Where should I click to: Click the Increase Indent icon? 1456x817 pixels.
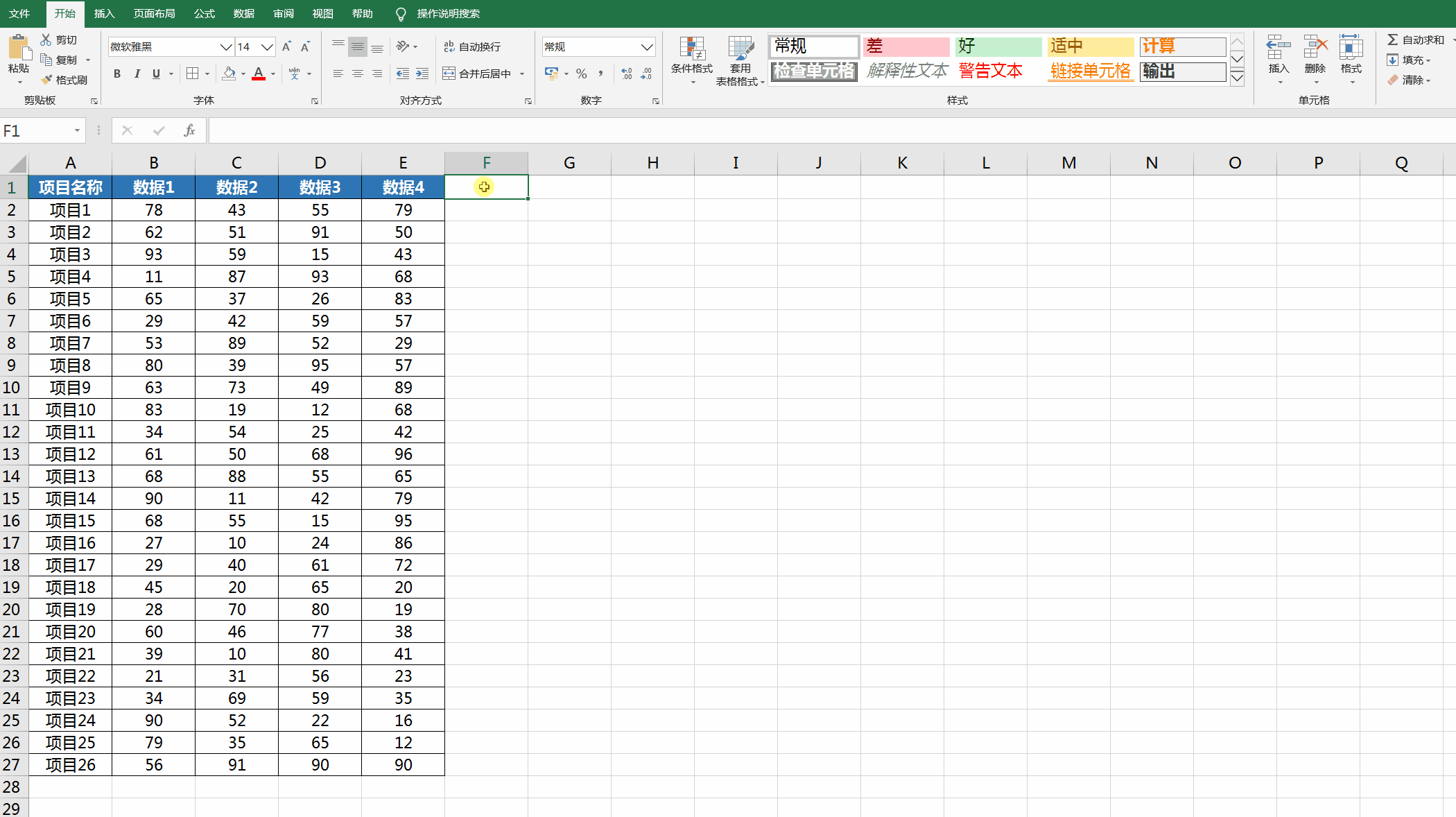tap(422, 74)
